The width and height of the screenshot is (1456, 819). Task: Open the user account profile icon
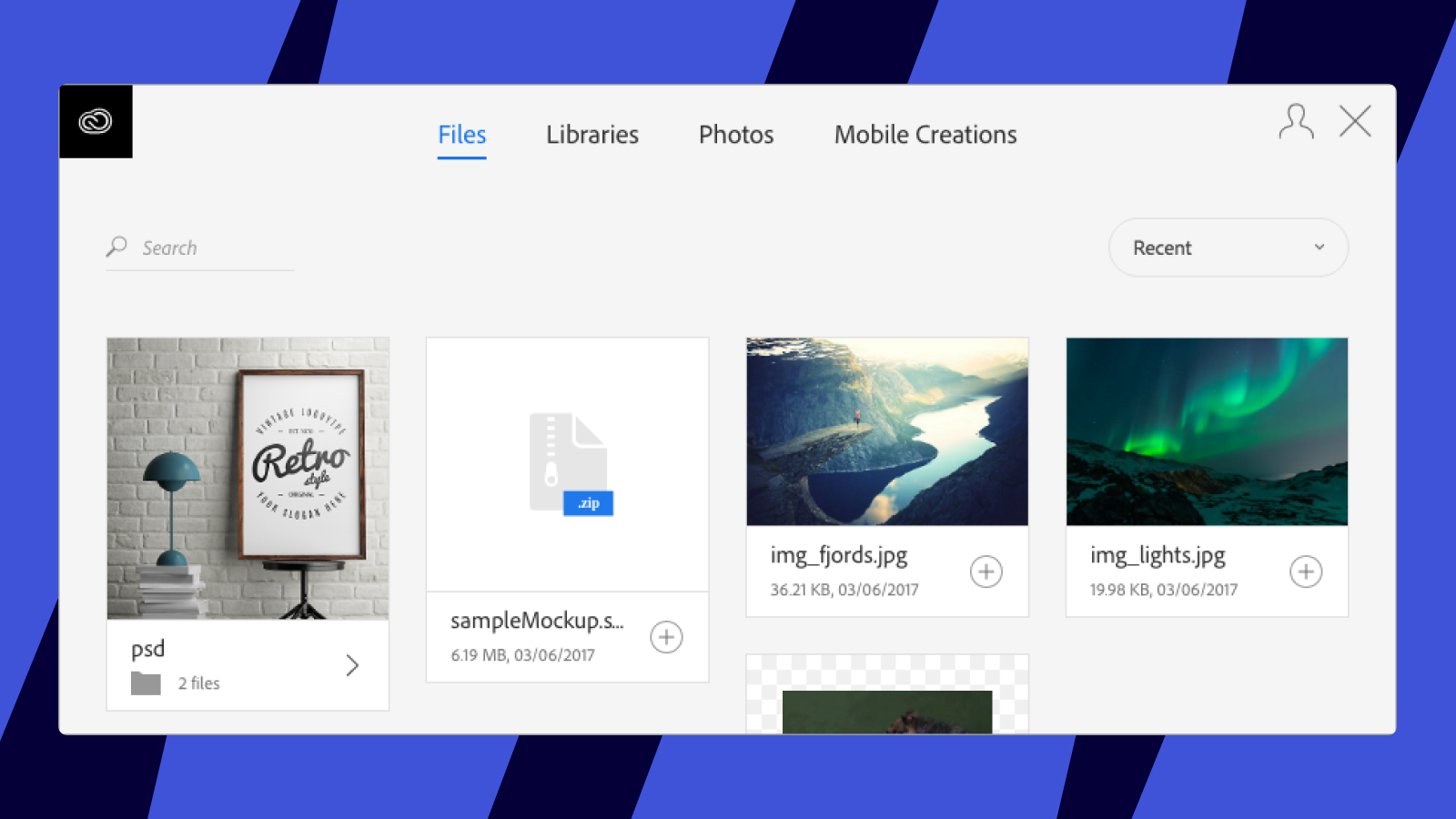click(x=1296, y=121)
